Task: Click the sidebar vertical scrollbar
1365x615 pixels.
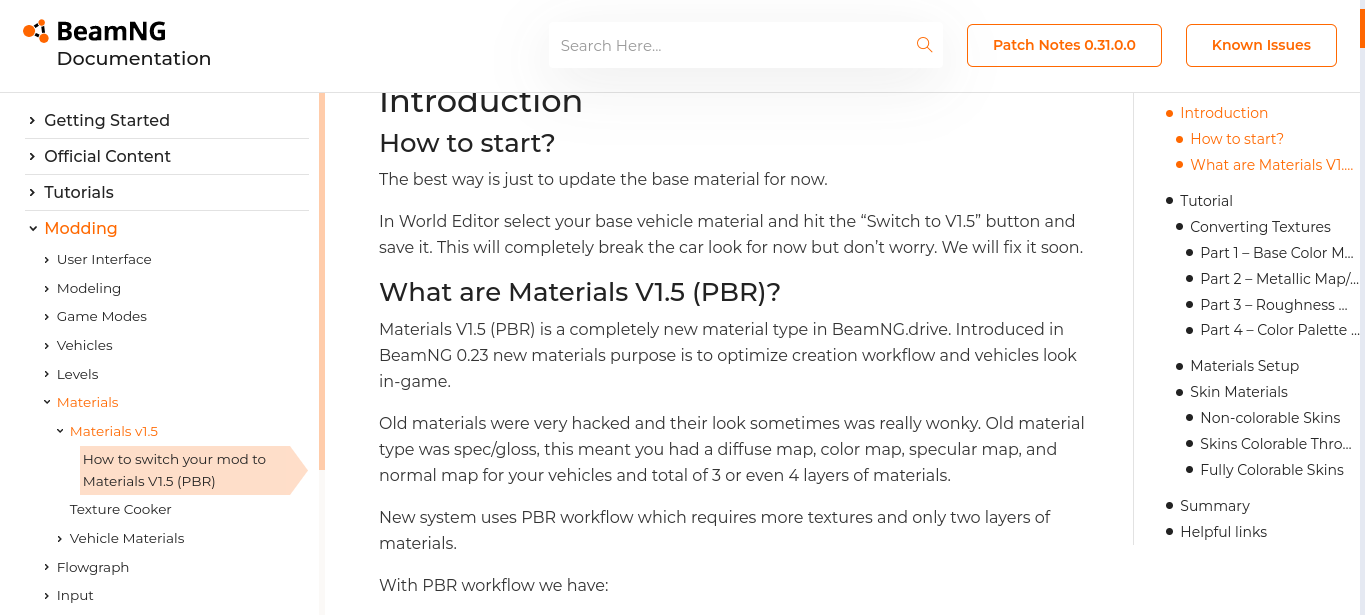Action: [x=322, y=280]
